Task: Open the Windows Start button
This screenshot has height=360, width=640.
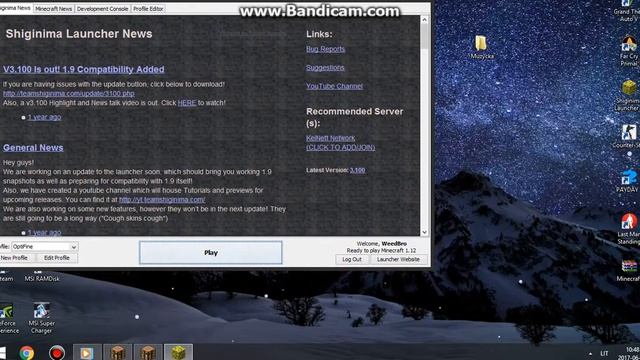Action: (x=3, y=353)
